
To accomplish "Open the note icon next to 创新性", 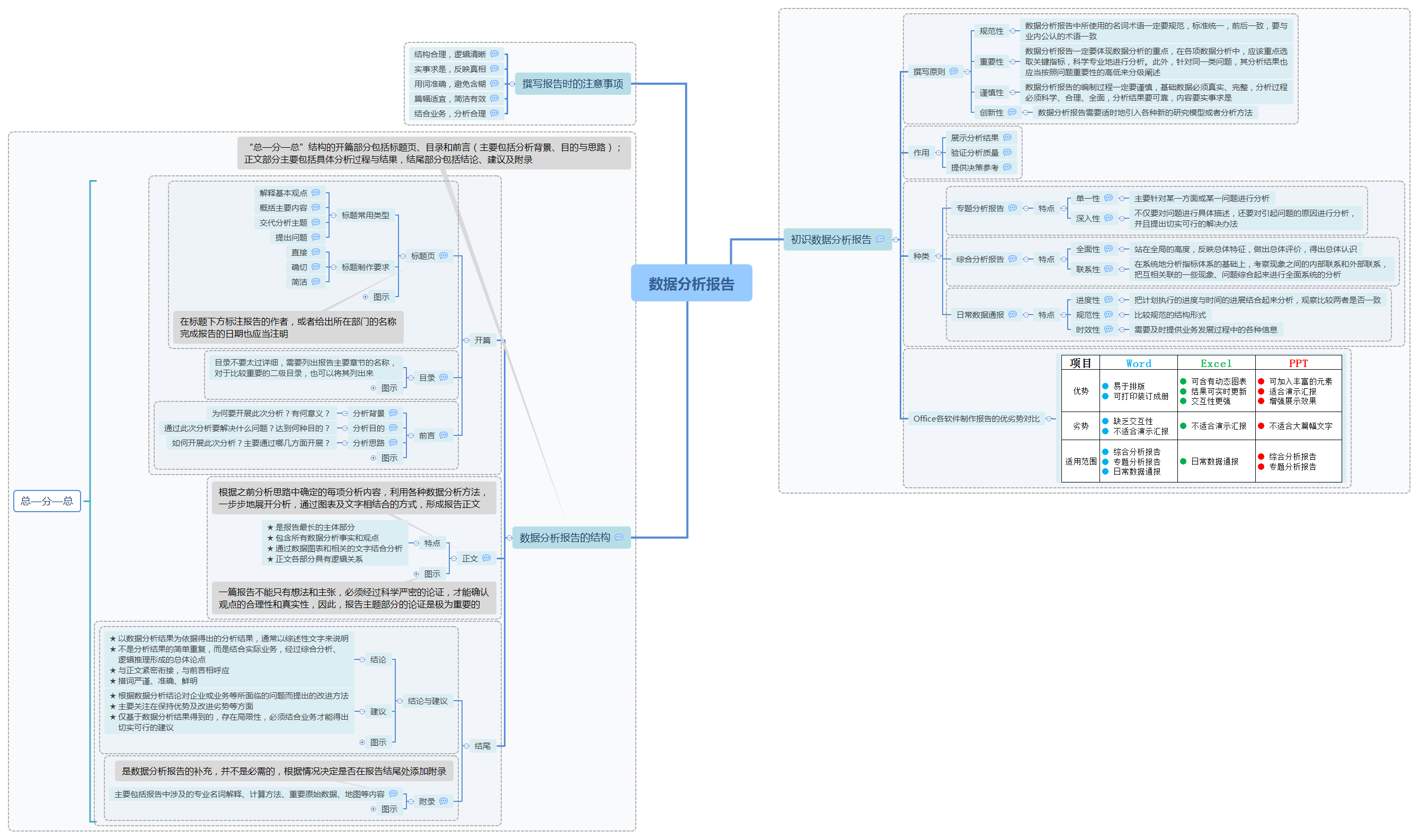I will (x=1012, y=112).
